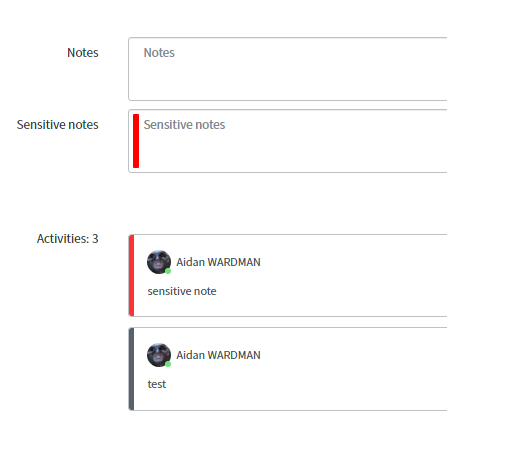Click the Notes field label
Viewport: 509px width, 454px height.
[x=83, y=53]
